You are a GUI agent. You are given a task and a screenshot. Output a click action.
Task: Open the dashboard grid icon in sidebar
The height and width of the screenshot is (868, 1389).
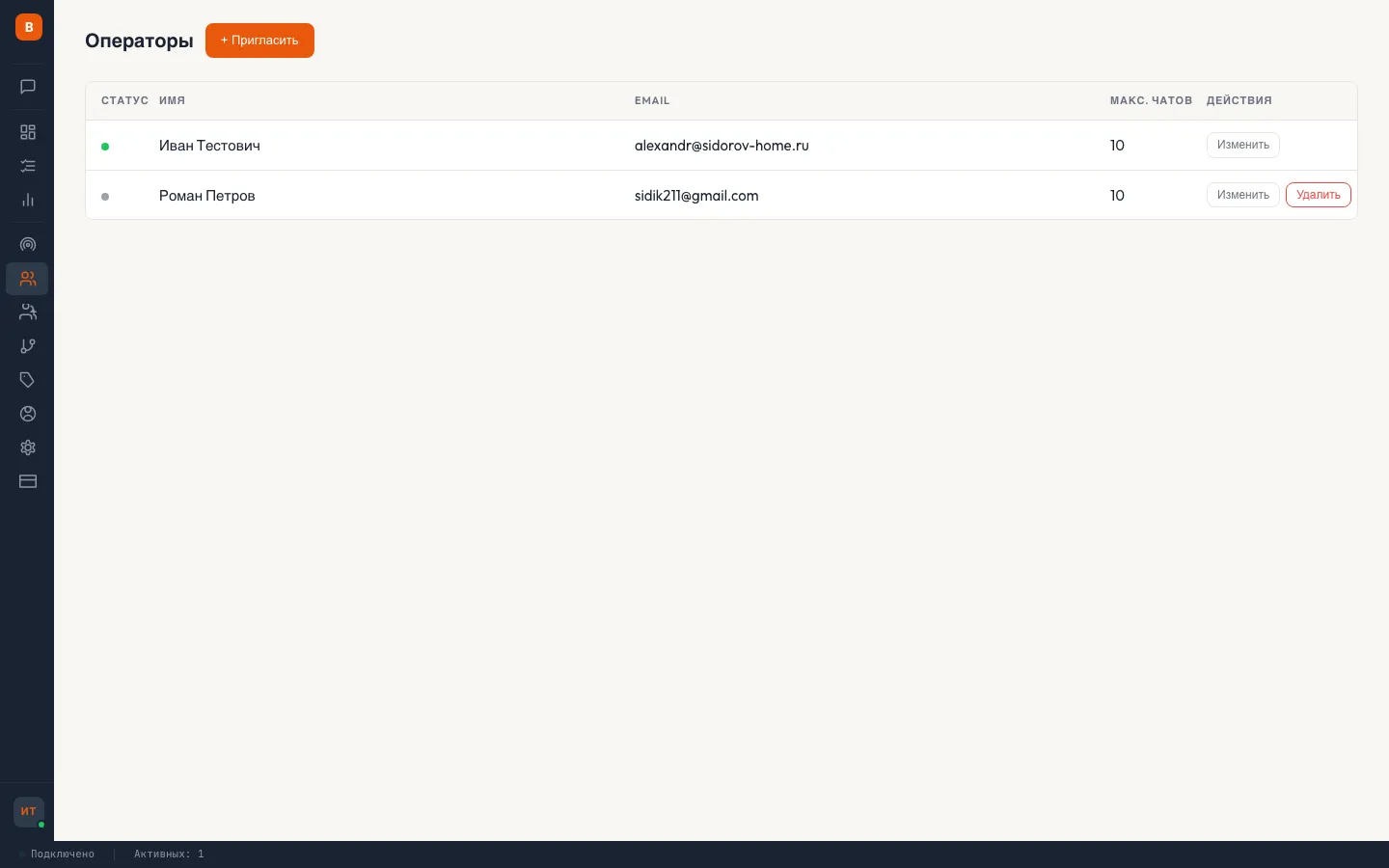(28, 132)
